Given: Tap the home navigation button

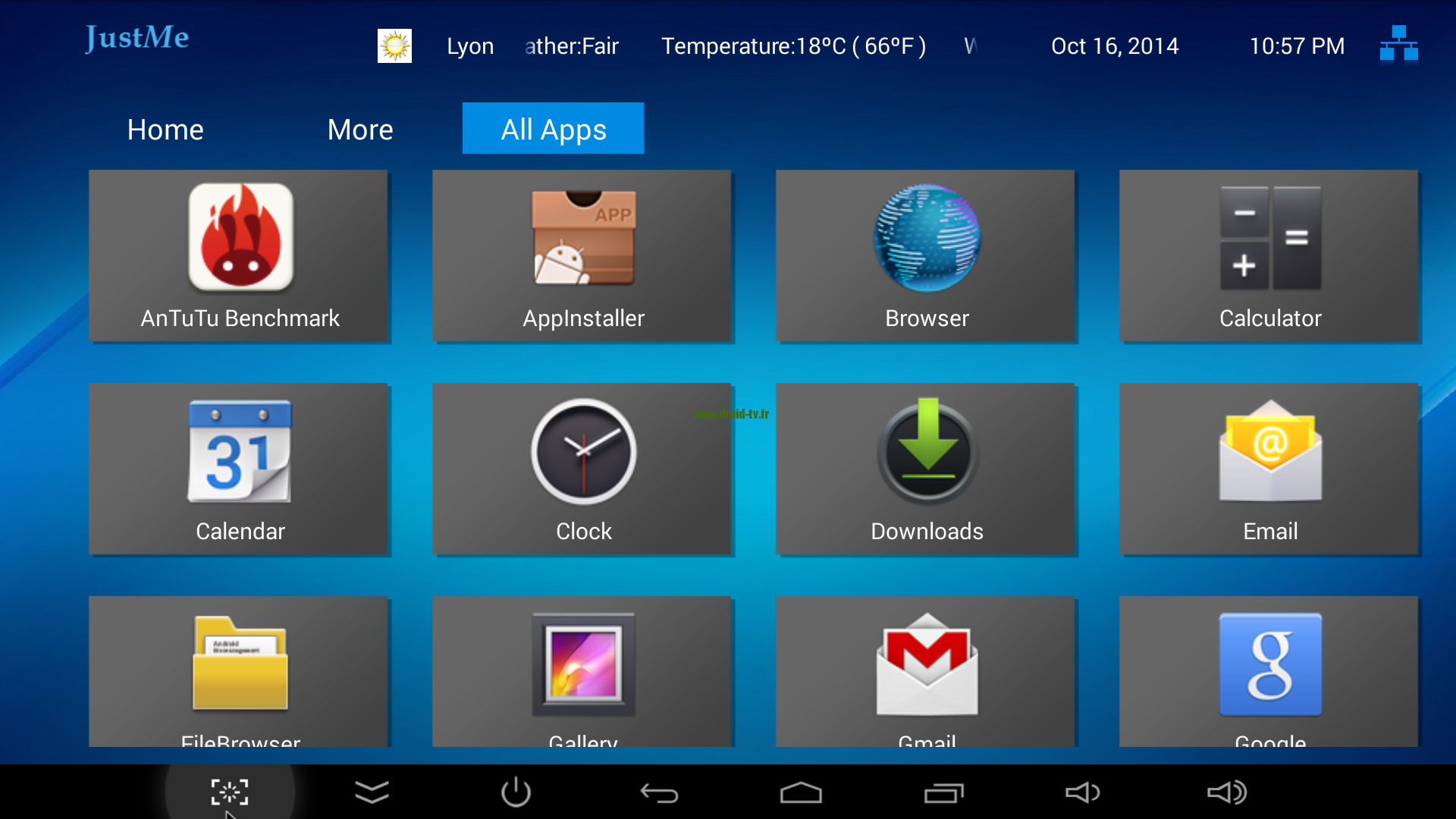Looking at the screenshot, I should (801, 792).
